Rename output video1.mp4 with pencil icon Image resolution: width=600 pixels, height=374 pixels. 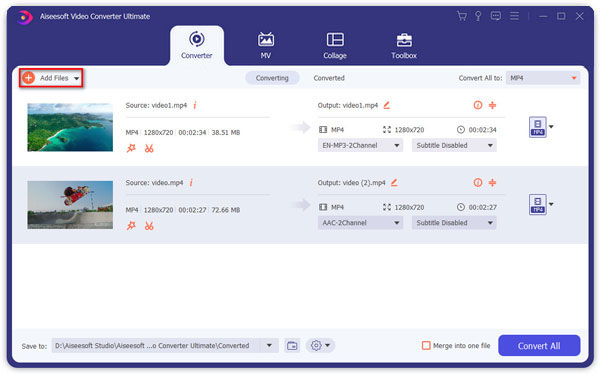[386, 105]
